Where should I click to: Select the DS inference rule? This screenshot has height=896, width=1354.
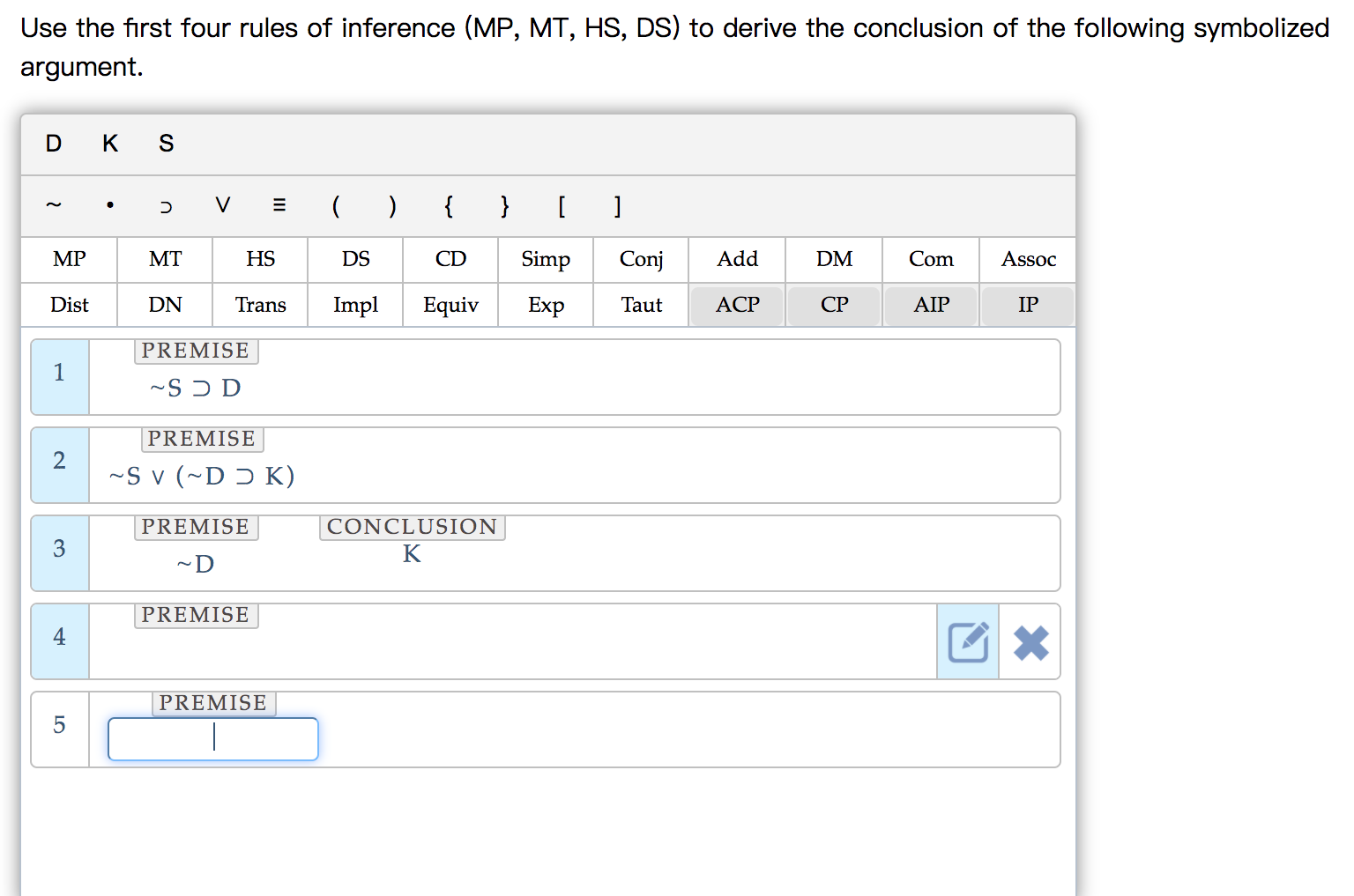point(355,259)
